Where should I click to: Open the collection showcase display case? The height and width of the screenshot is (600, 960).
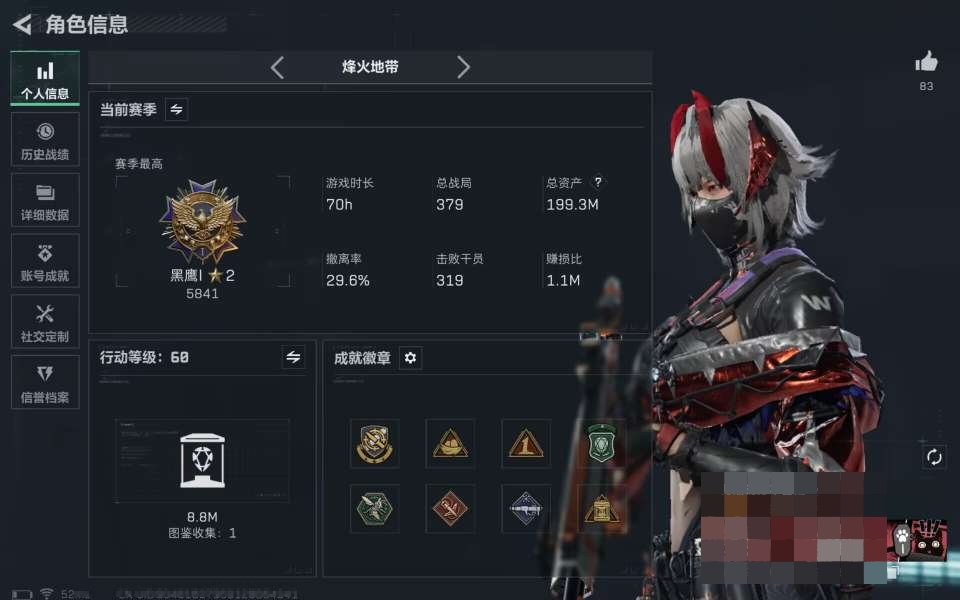click(203, 460)
